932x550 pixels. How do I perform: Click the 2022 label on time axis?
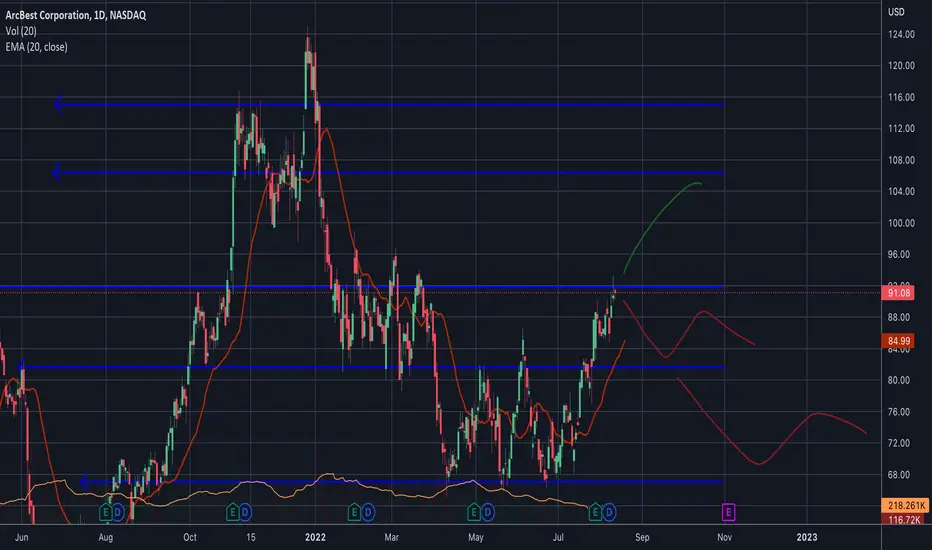point(315,538)
